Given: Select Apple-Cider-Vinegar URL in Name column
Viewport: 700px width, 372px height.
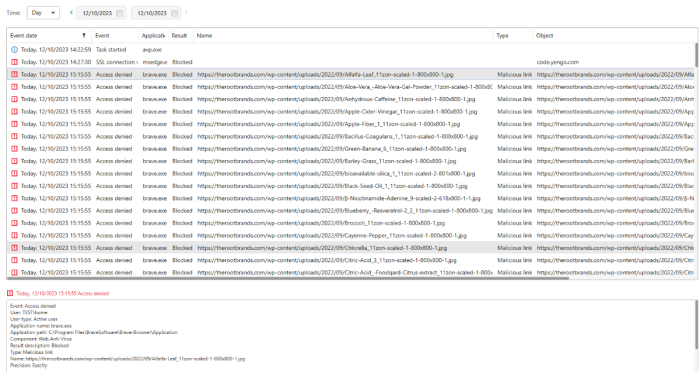Looking at the screenshot, I should coord(337,112).
